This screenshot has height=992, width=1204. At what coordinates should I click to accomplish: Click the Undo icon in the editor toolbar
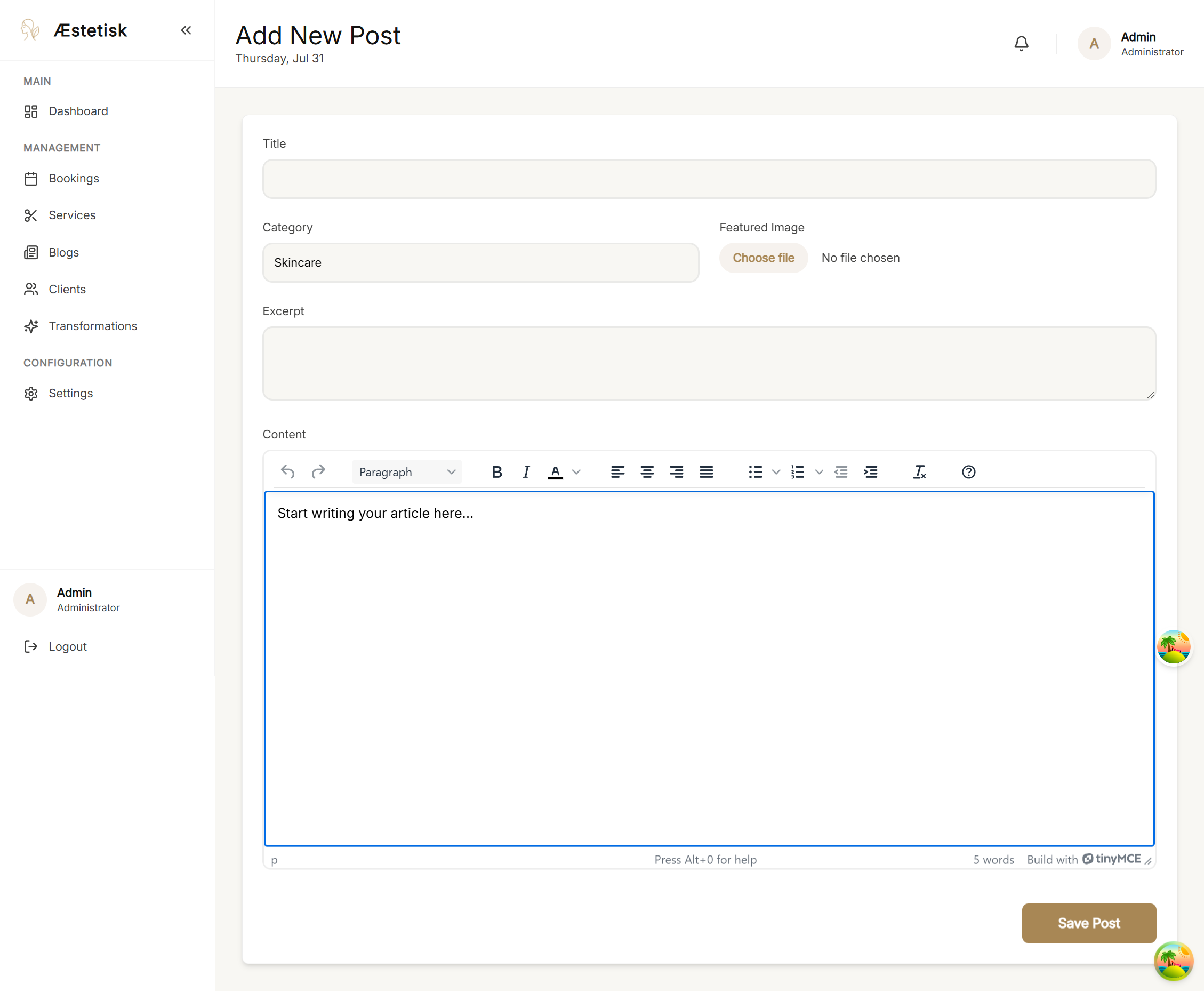click(x=287, y=471)
